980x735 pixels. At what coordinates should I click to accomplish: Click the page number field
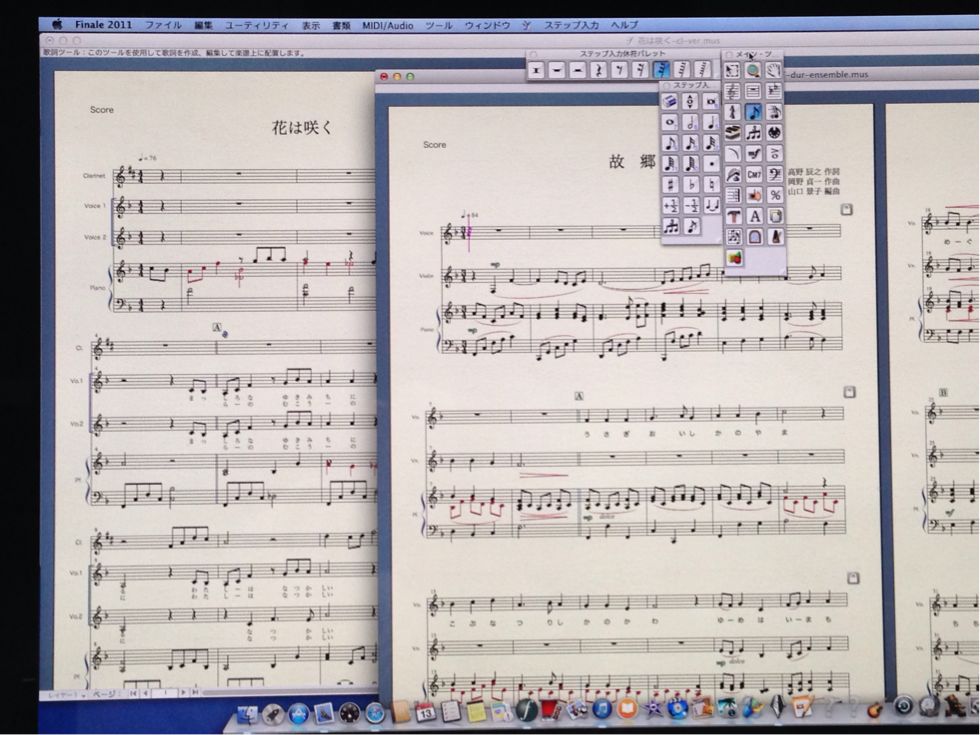[164, 693]
